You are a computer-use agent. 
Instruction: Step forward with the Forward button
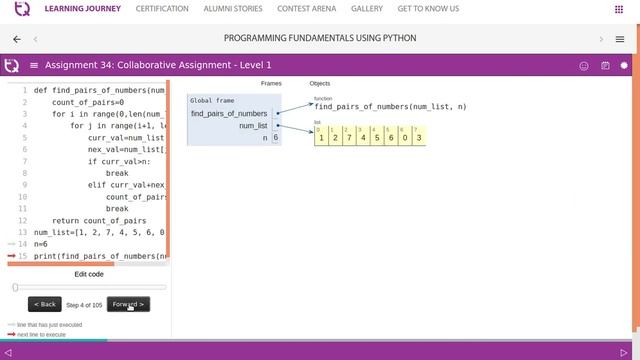(128, 304)
